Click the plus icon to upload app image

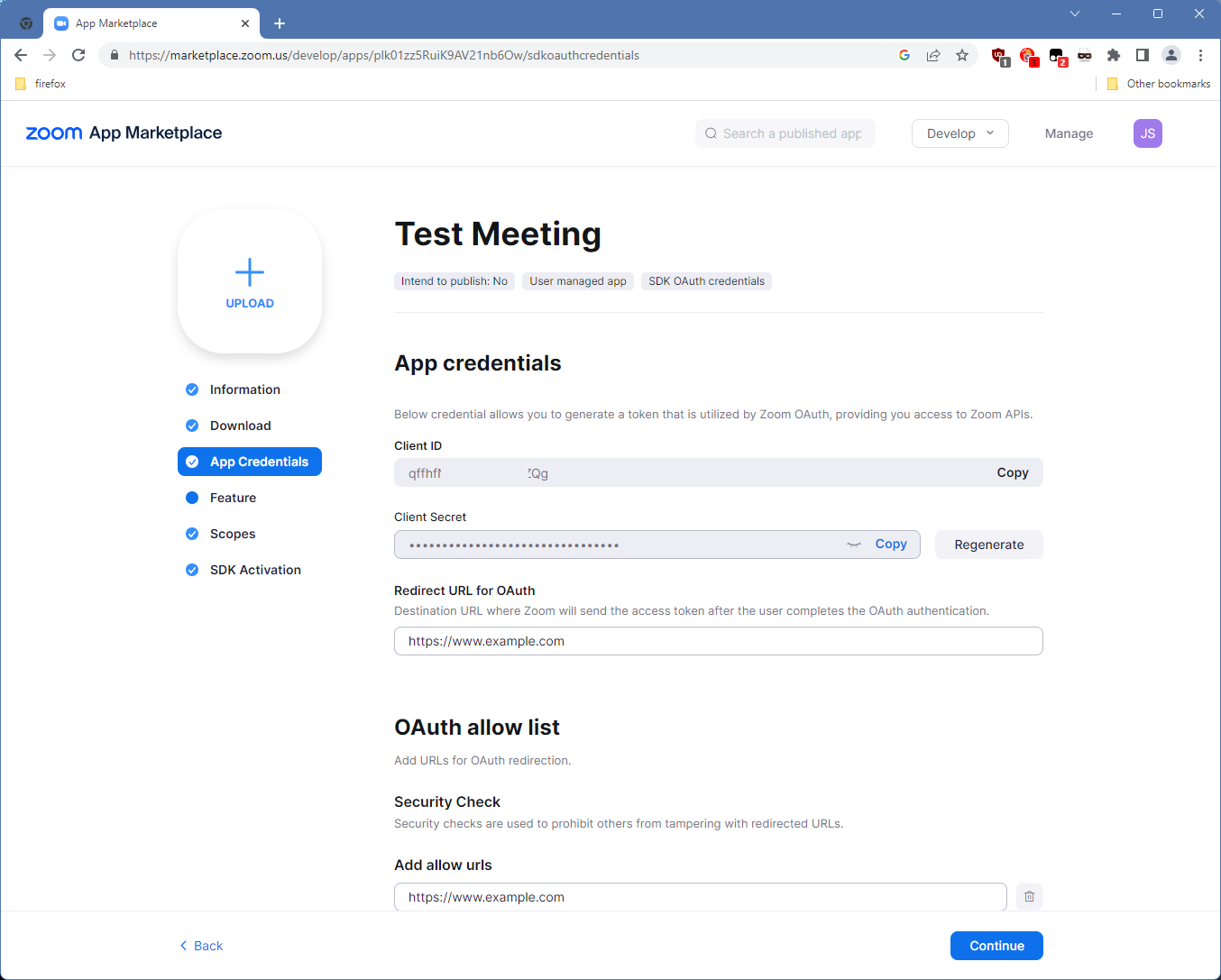point(250,272)
